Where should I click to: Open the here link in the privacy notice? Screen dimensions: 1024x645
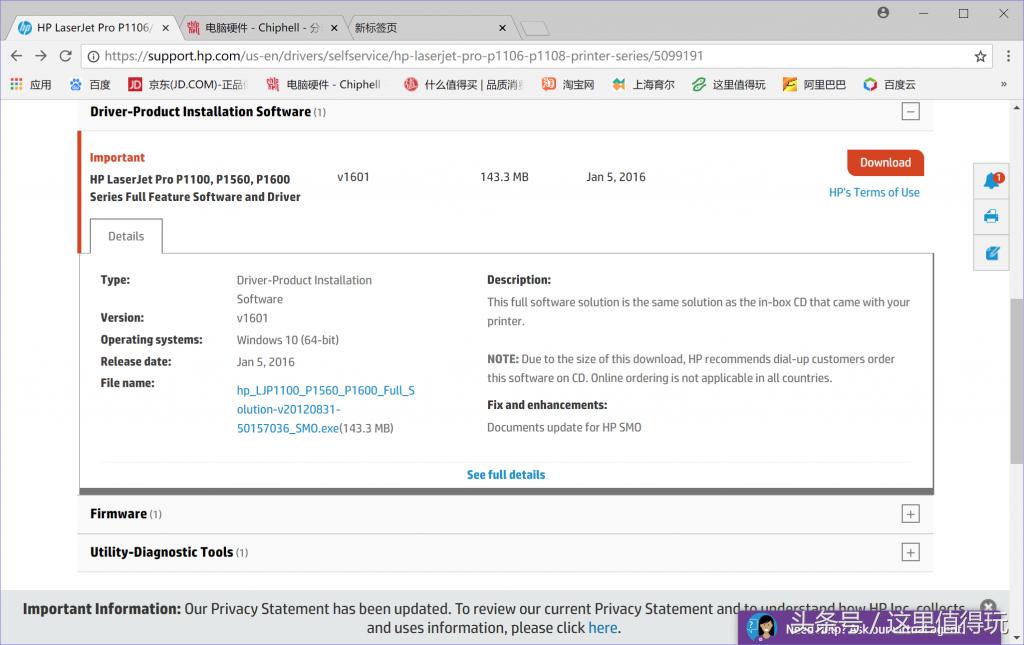click(602, 628)
